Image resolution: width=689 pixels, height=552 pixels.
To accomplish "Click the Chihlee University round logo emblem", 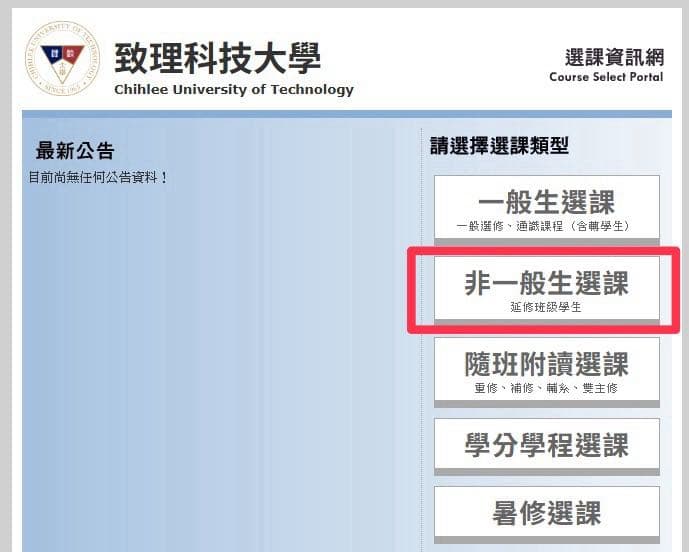I will [62, 58].
